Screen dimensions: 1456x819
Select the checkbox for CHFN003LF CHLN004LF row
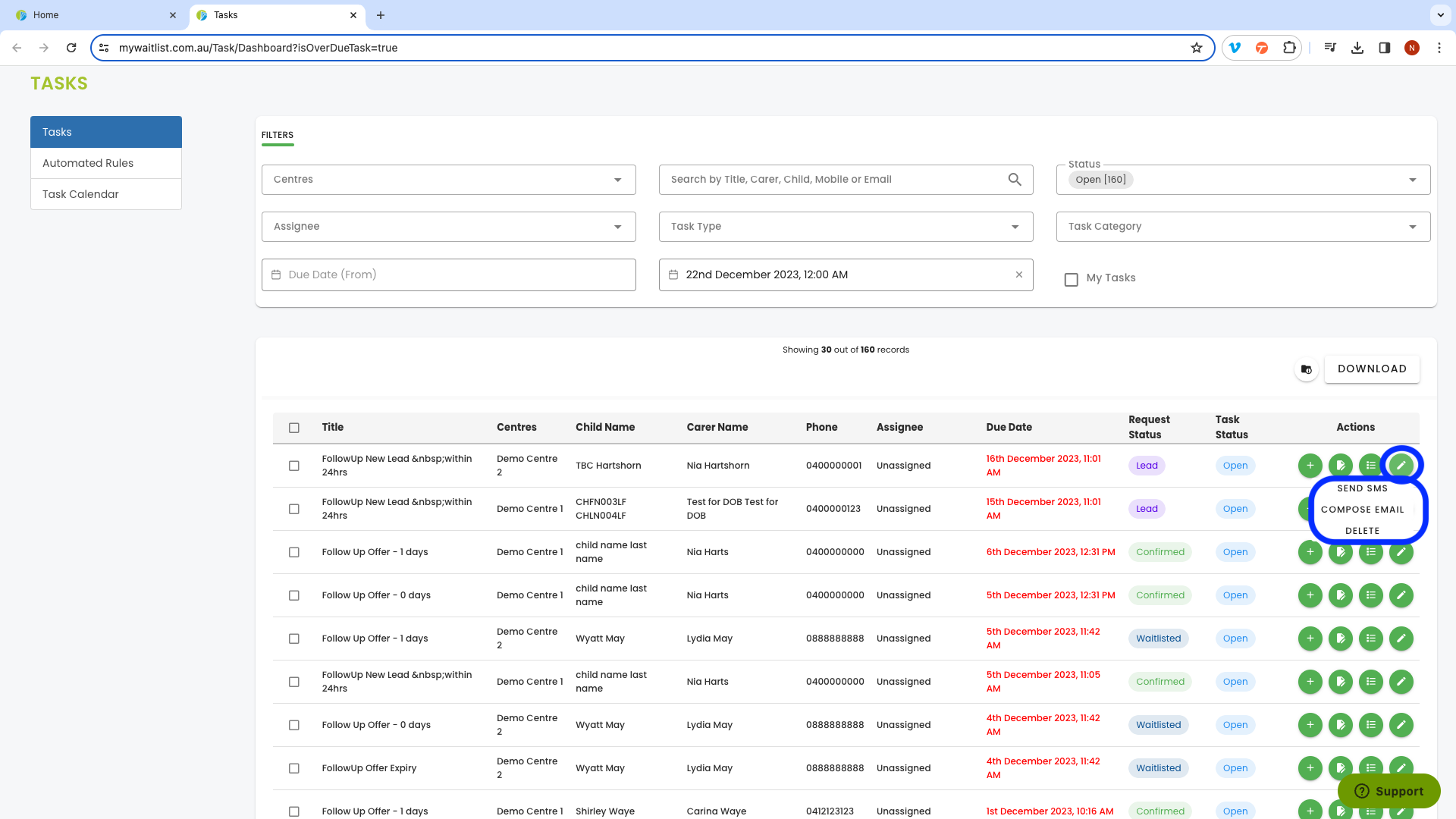pyautogui.click(x=294, y=509)
